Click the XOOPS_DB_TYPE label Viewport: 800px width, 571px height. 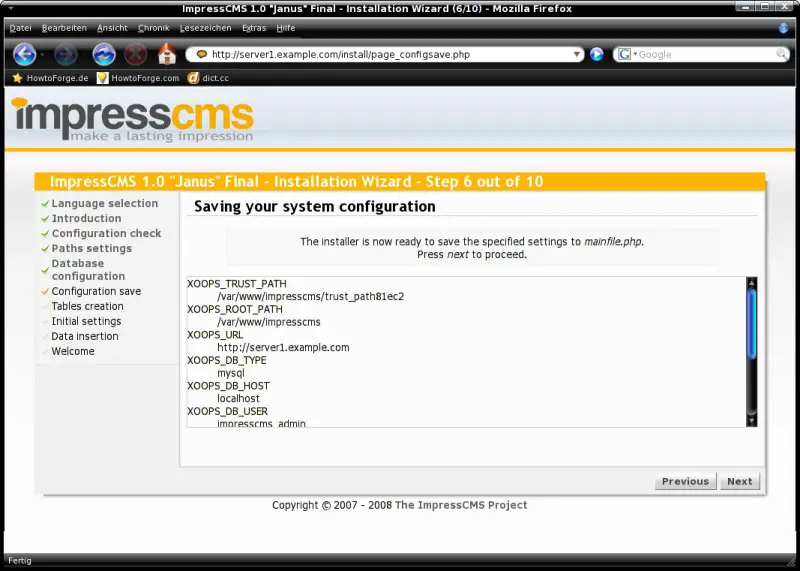[227, 360]
